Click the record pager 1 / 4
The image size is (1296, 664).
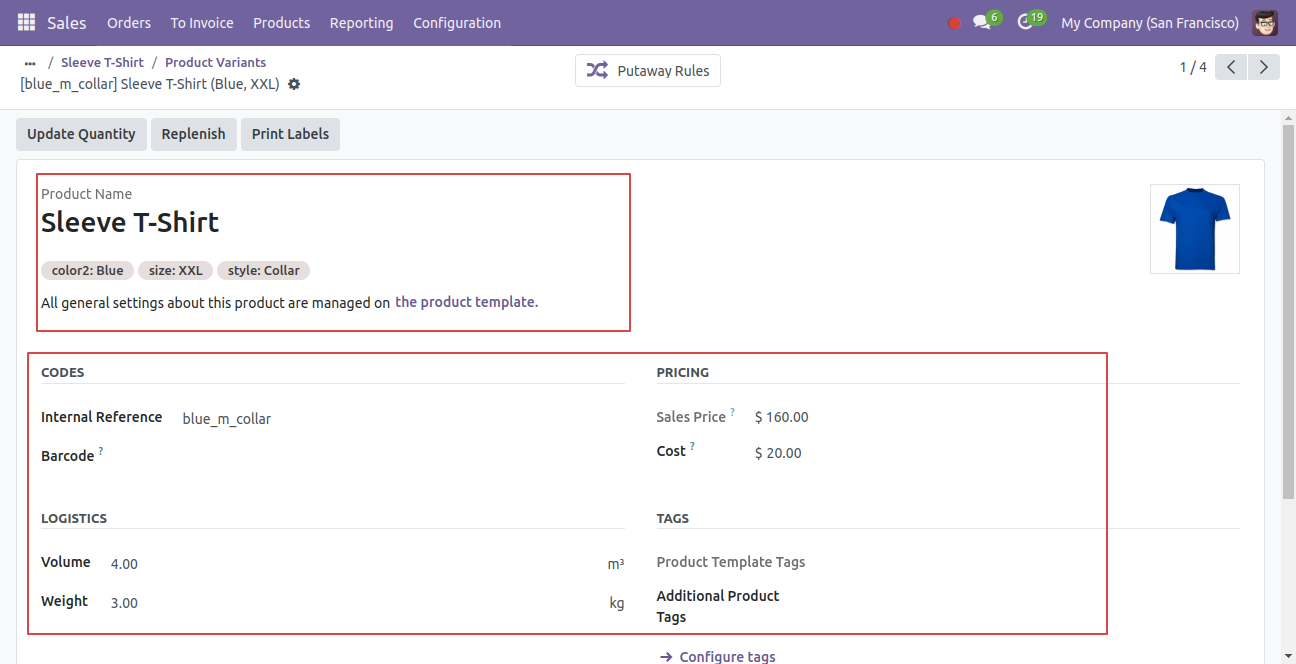tap(1193, 67)
